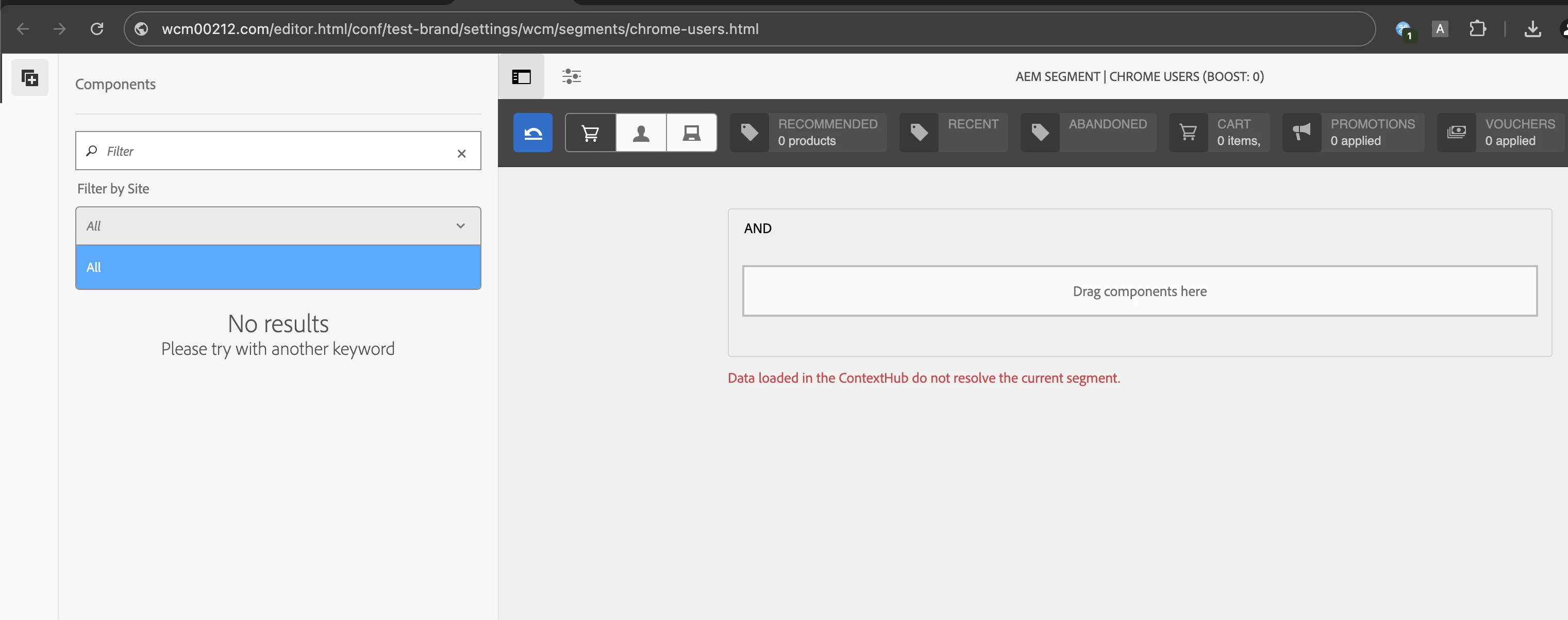
Task: Click the blue ContextHub undo arrow button
Action: tap(532, 133)
